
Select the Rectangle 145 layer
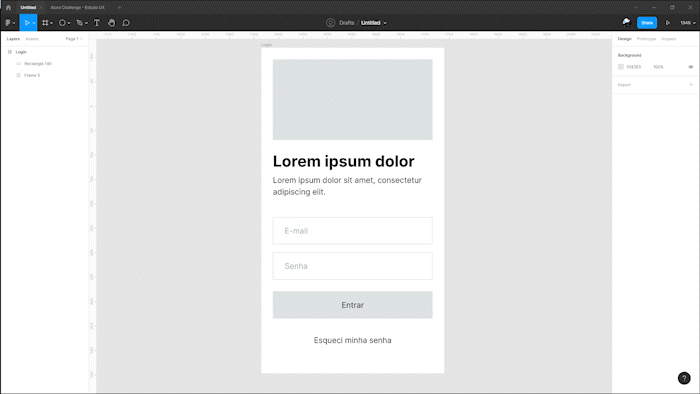pos(45,64)
